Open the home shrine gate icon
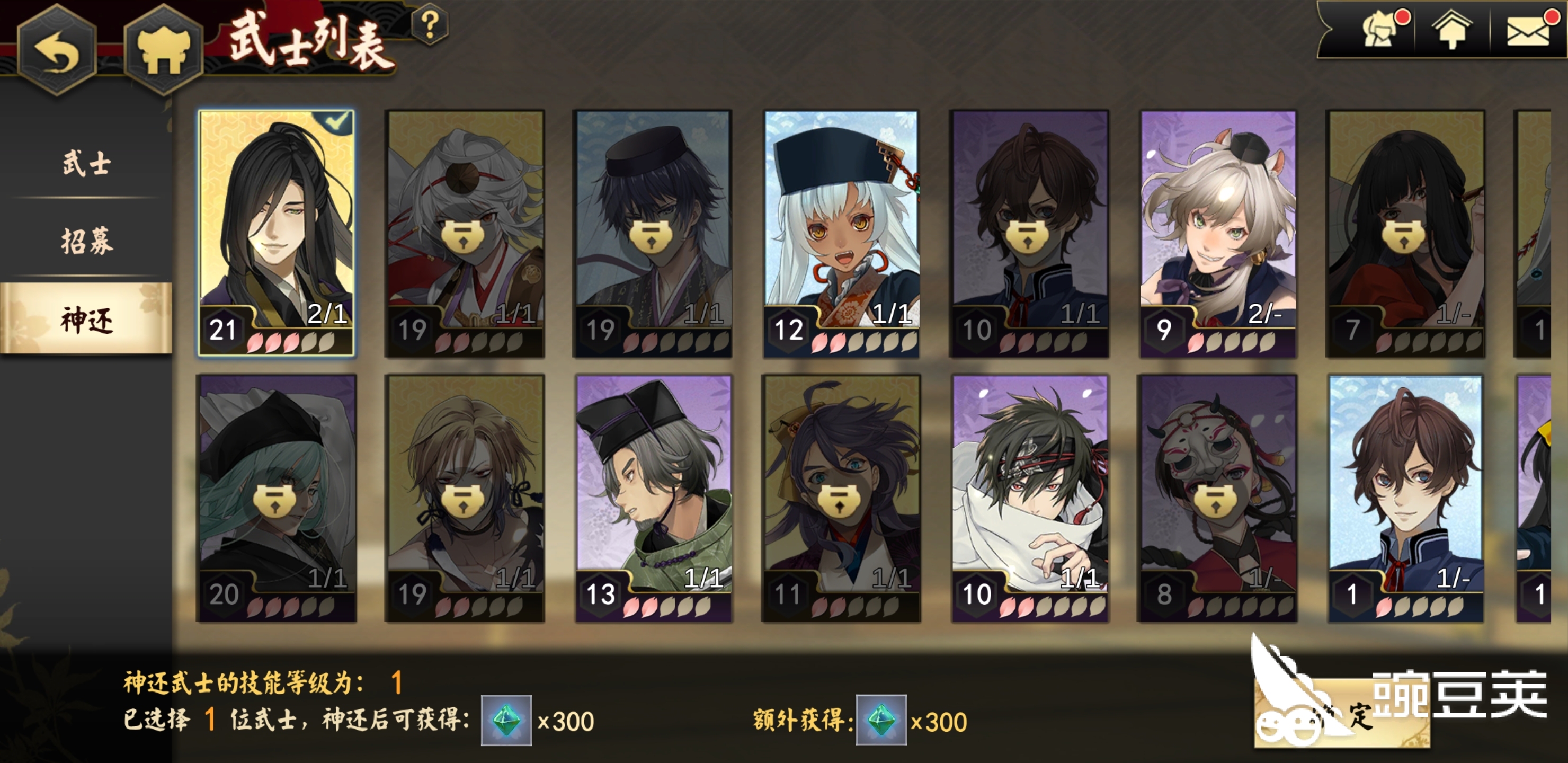 click(163, 51)
